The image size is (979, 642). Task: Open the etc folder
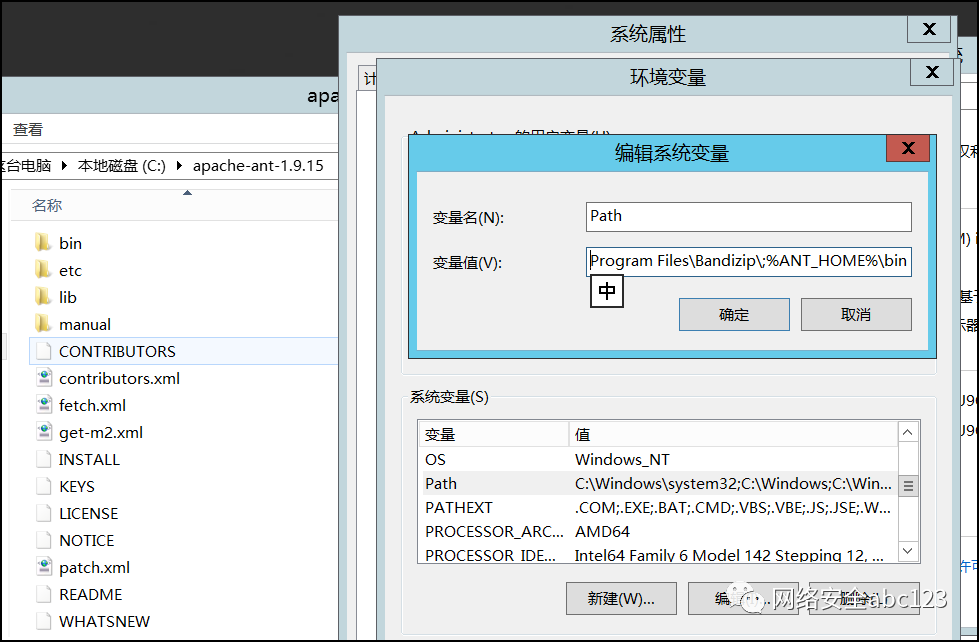coord(68,269)
